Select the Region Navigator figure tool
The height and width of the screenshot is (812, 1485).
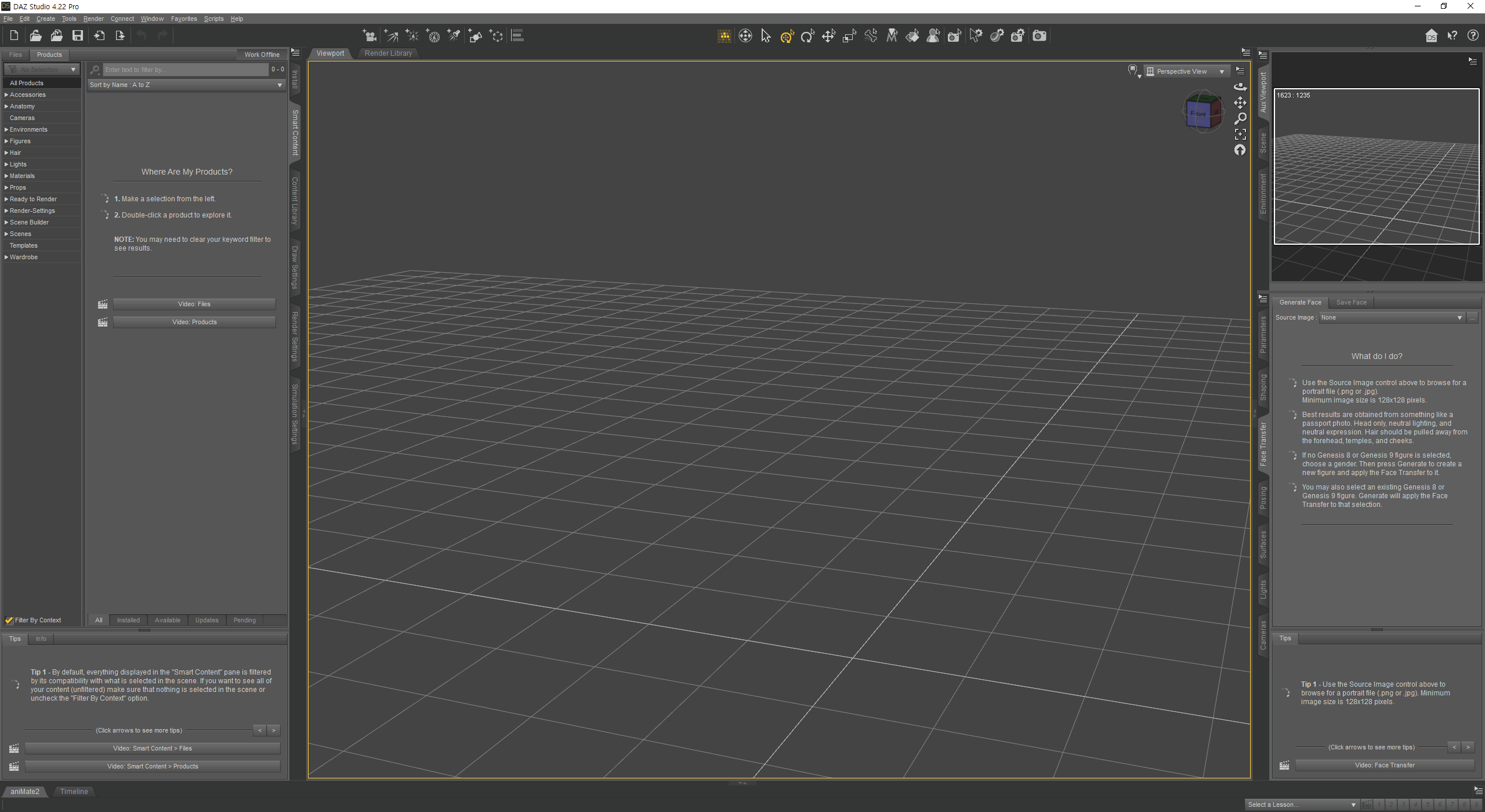[x=933, y=37]
